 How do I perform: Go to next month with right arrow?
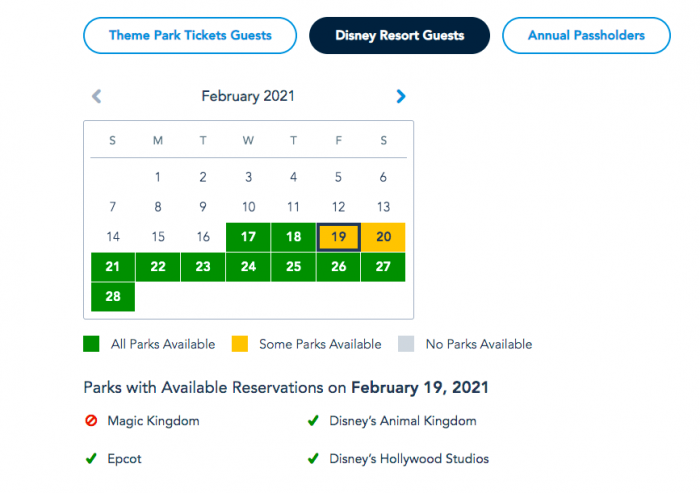tap(401, 97)
